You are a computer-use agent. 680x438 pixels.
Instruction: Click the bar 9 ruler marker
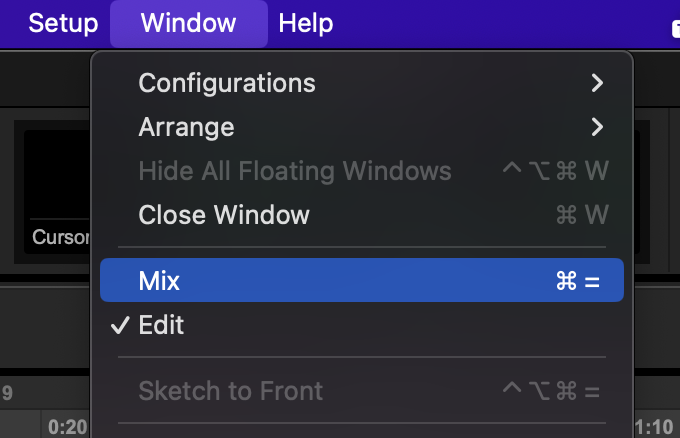click(x=7, y=393)
